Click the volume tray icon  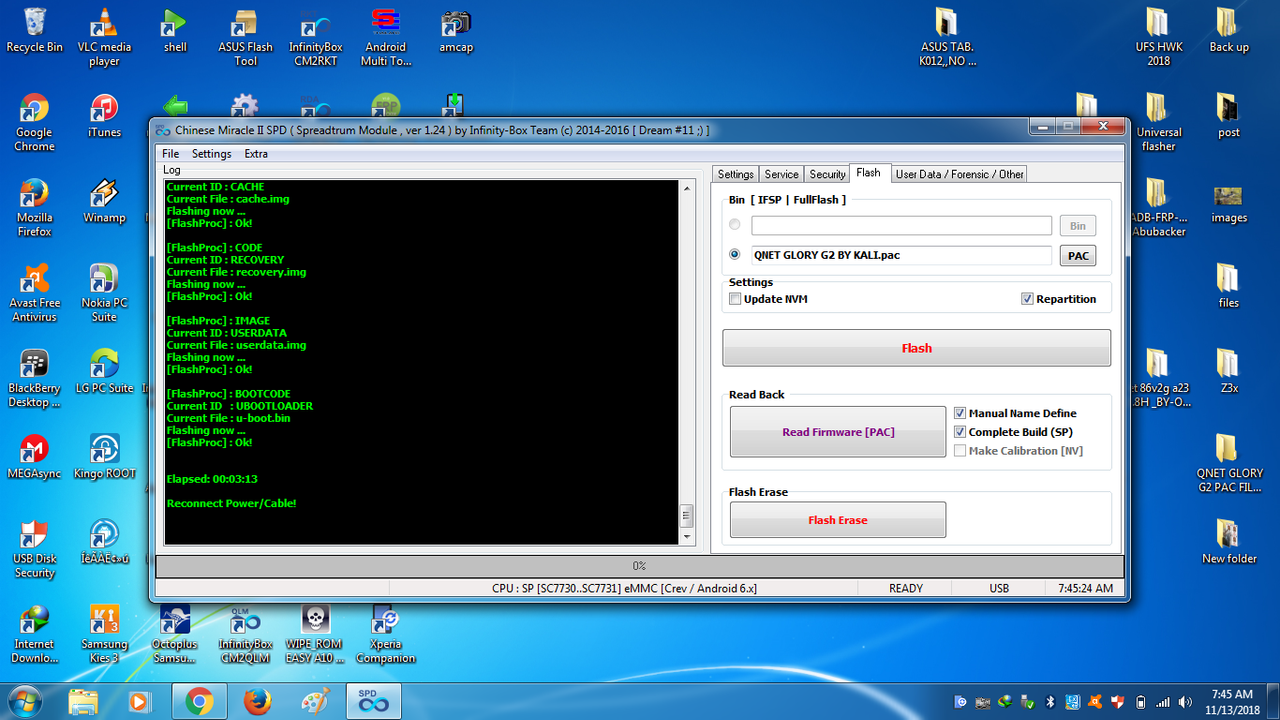(x=1186, y=702)
